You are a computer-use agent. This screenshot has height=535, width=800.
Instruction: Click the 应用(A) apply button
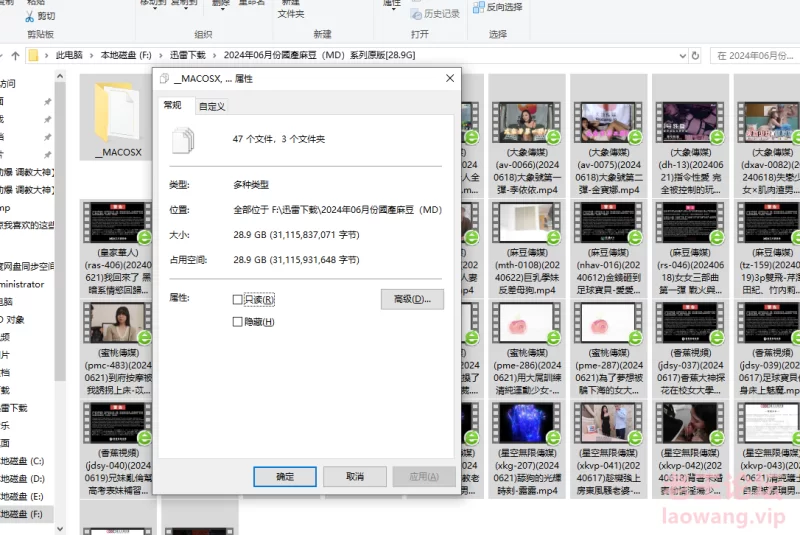pyautogui.click(x=424, y=477)
